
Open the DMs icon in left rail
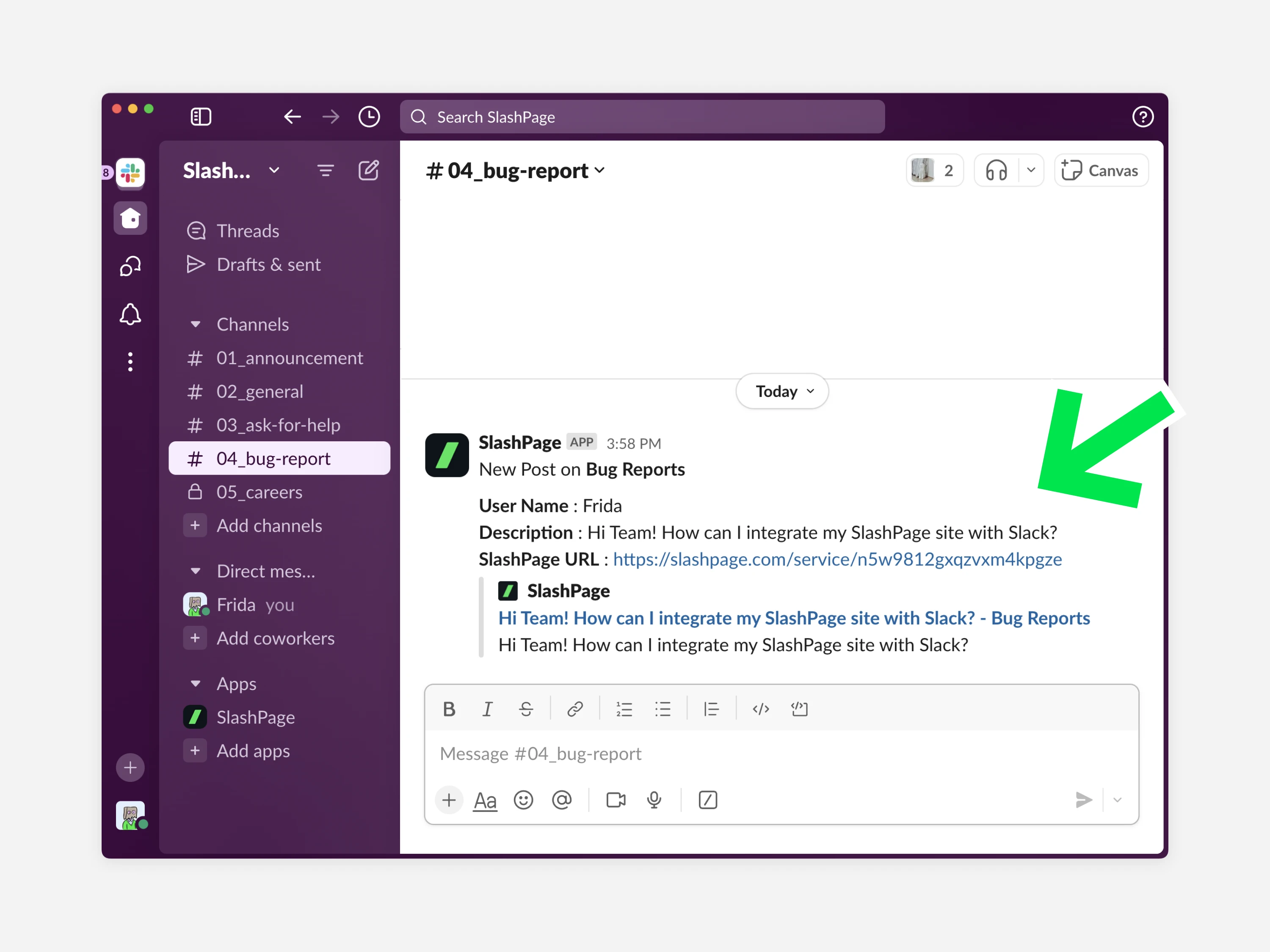point(130,266)
